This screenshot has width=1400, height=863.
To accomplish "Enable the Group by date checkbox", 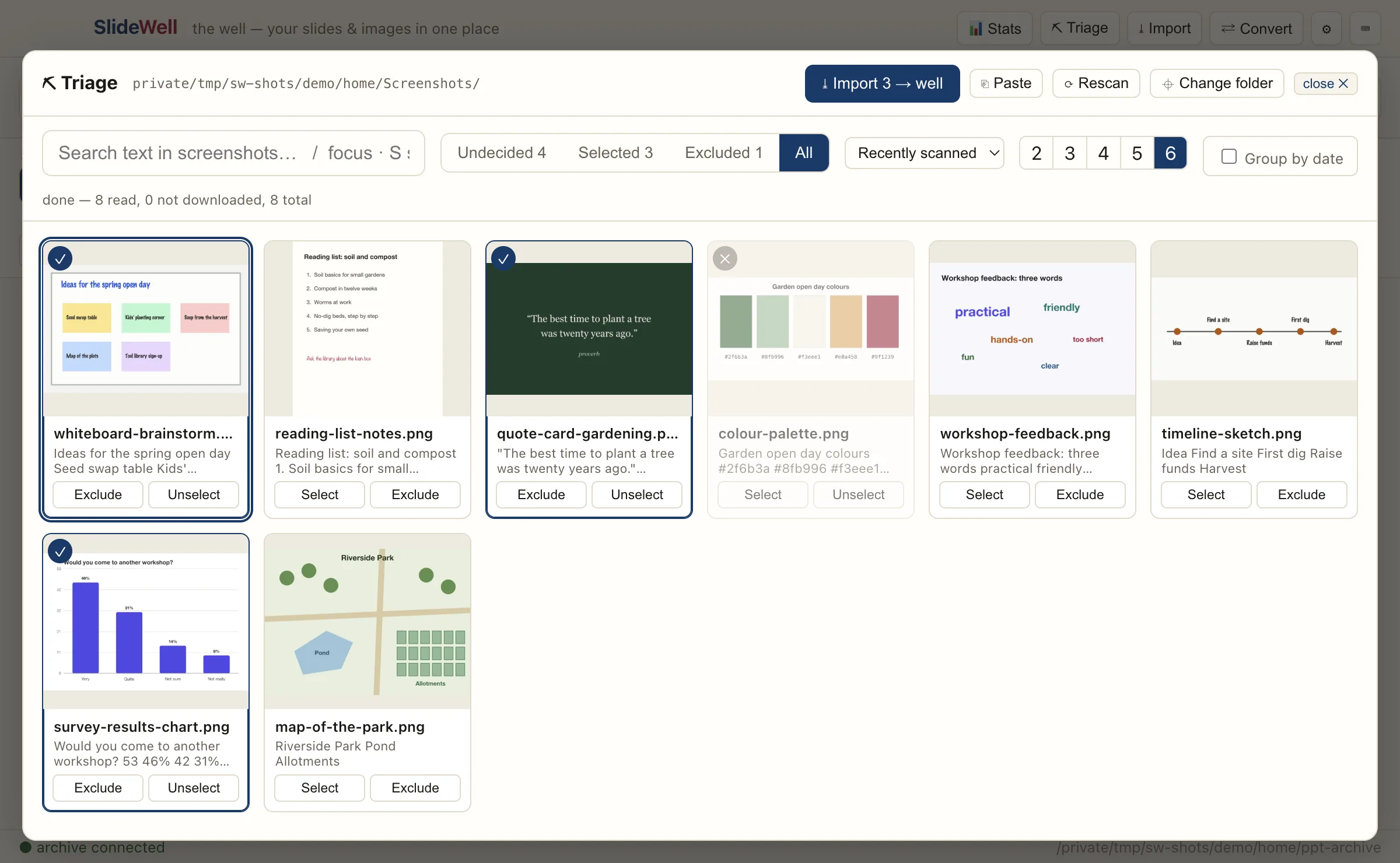I will [1229, 156].
